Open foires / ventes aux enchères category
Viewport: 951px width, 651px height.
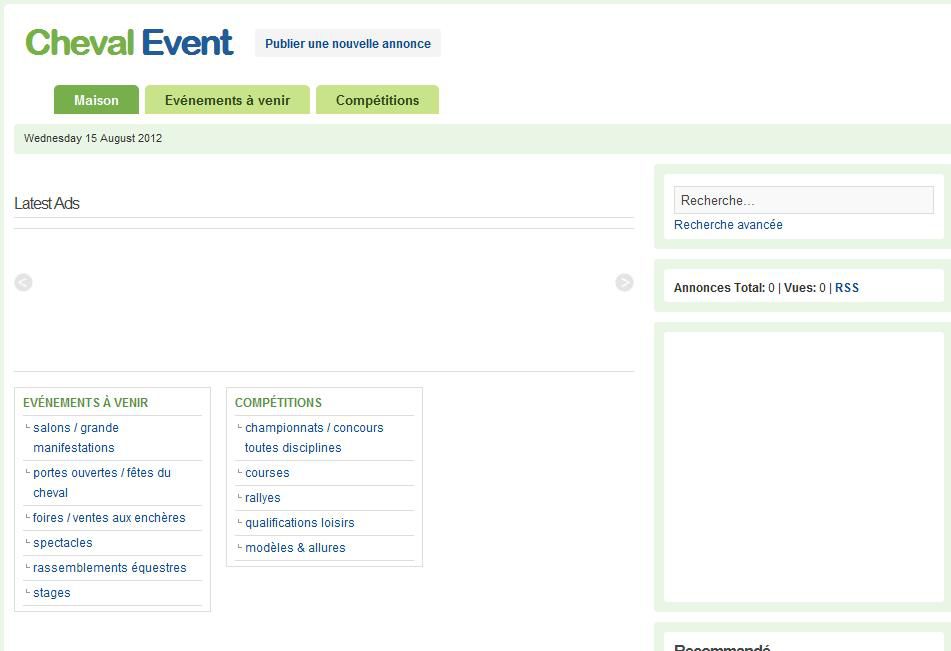point(109,518)
